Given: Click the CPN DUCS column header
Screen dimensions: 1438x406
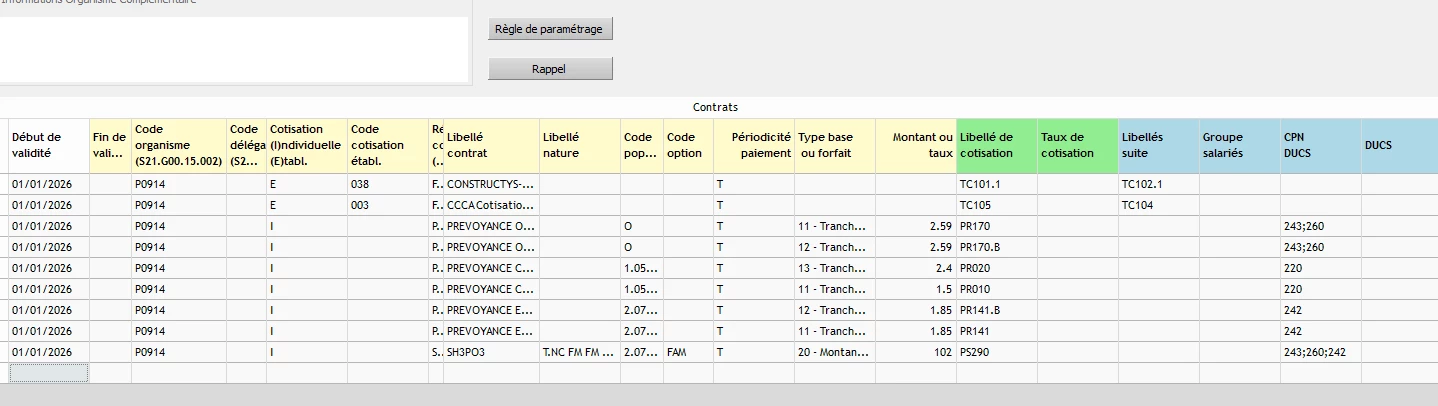Looking at the screenshot, I should click(x=1320, y=145).
